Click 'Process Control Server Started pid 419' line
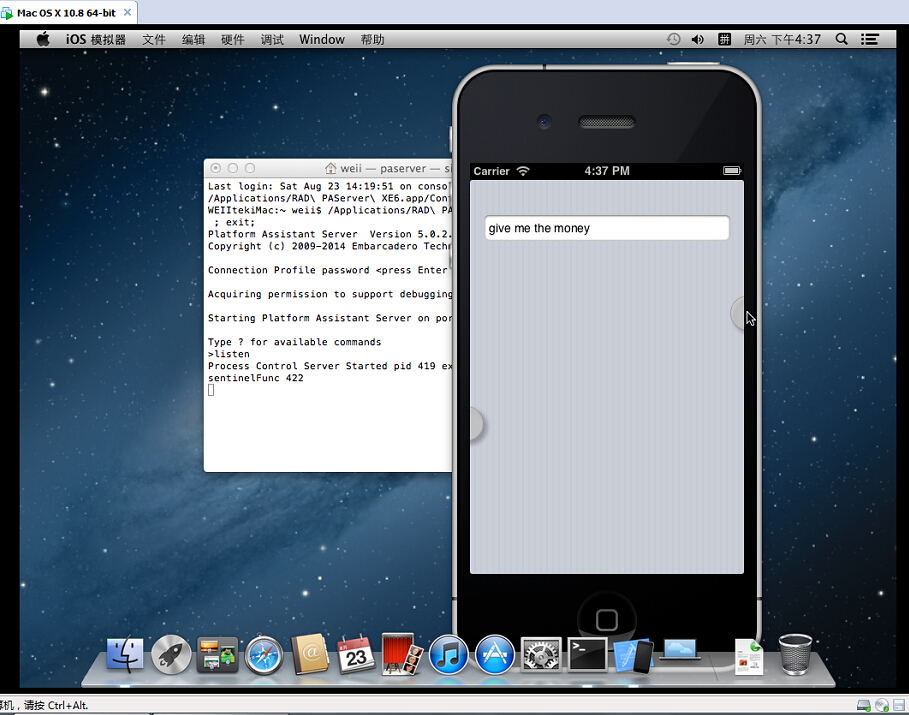The width and height of the screenshot is (909, 715). coord(329,366)
